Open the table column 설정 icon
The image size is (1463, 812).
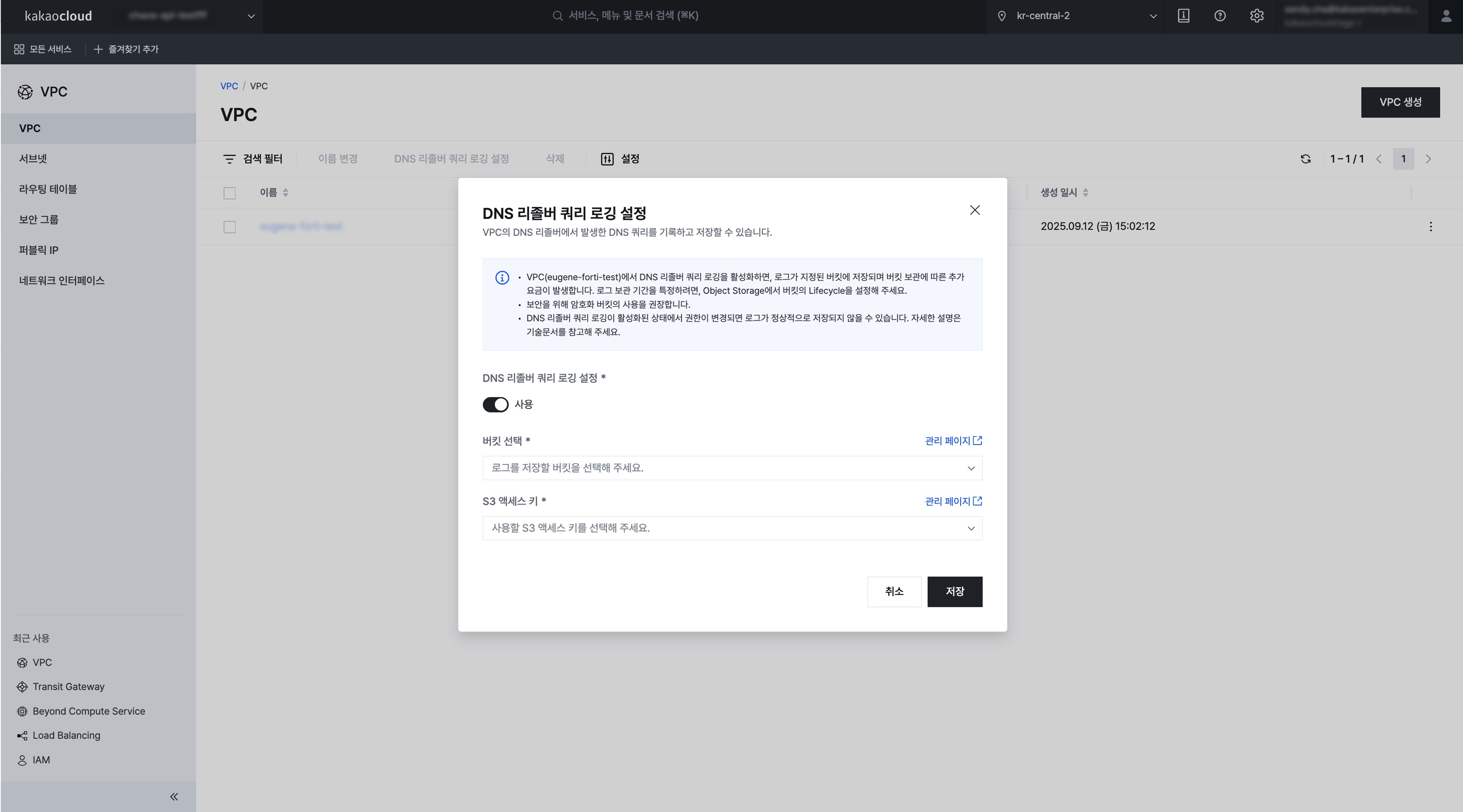point(608,159)
